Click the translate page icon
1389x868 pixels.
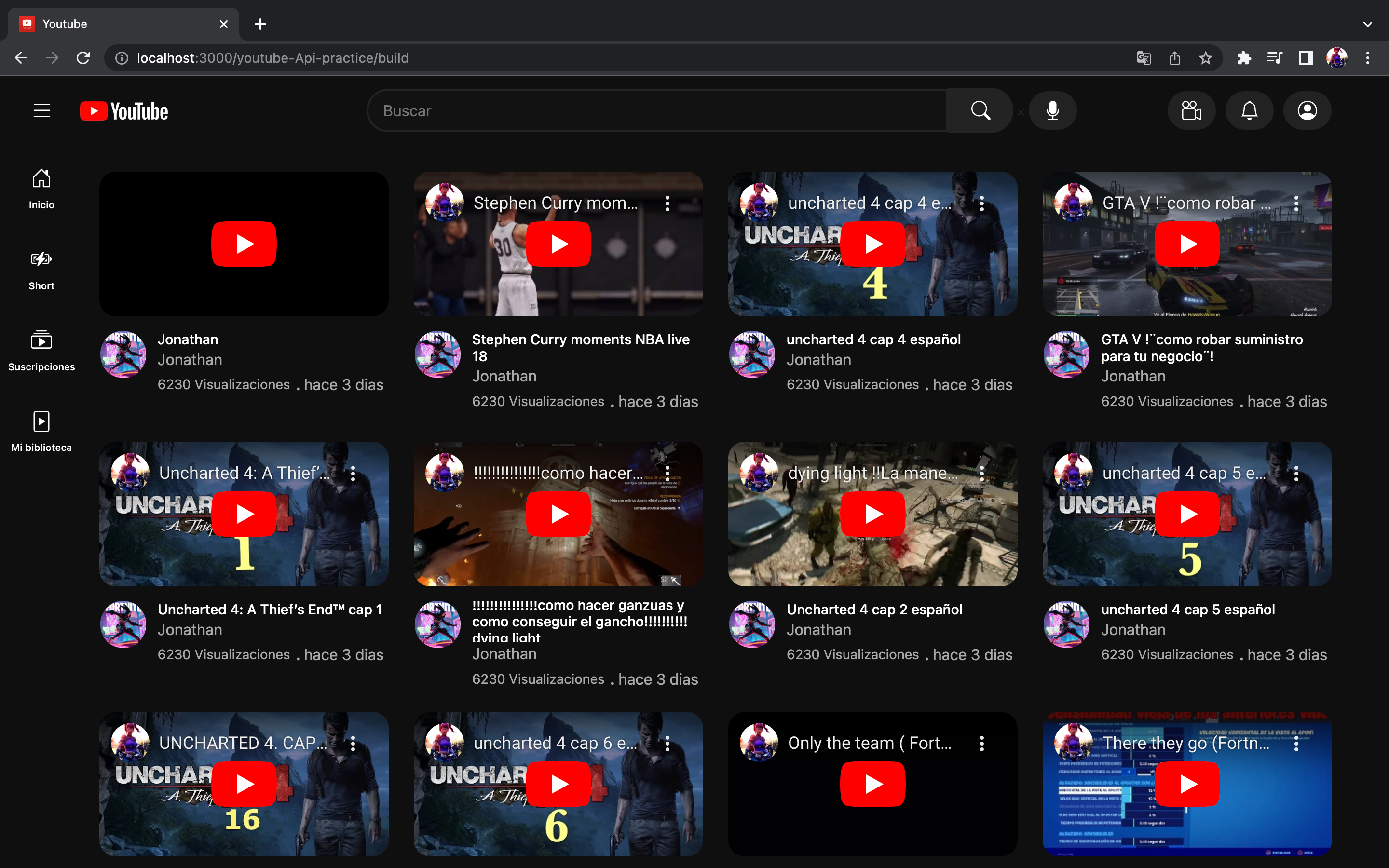[x=1144, y=58]
